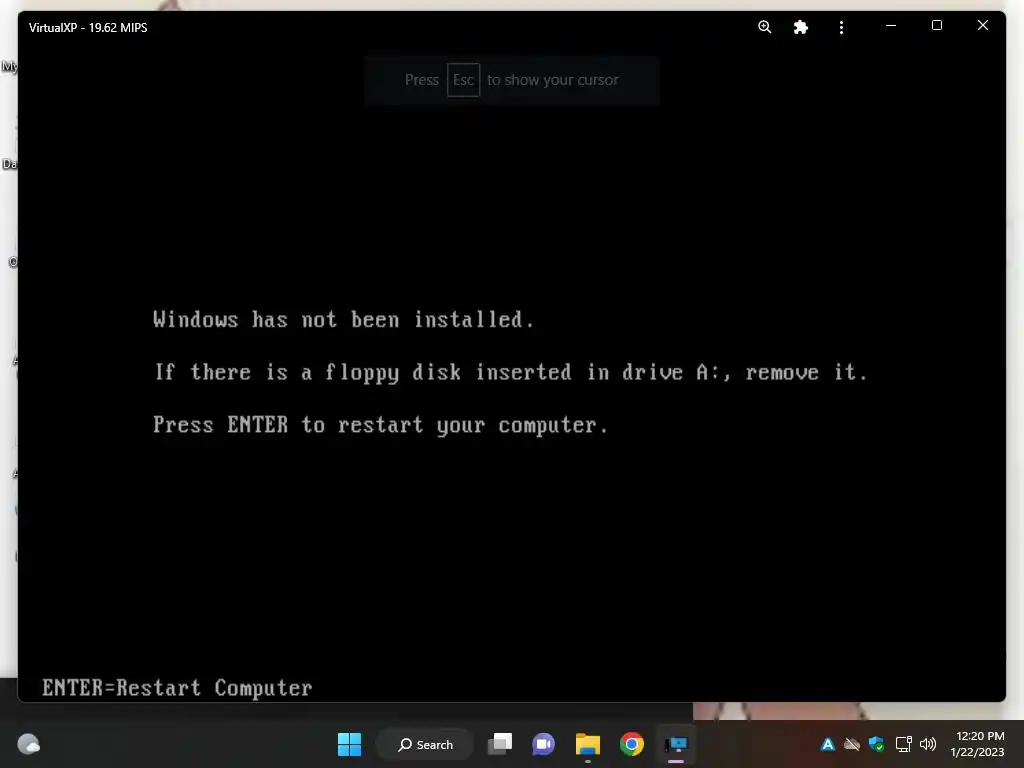Open Task View from the taskbar
The image size is (1024, 768).
[x=500, y=744]
